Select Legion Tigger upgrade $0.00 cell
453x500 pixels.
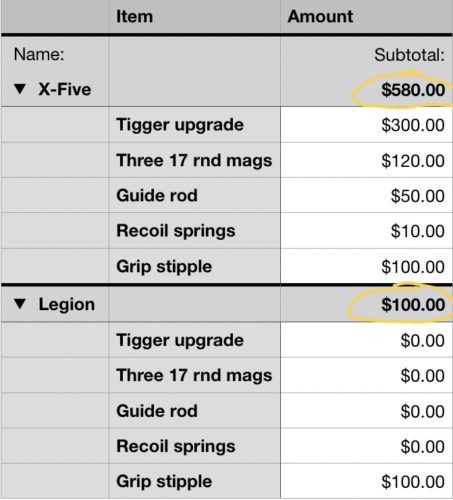click(367, 340)
